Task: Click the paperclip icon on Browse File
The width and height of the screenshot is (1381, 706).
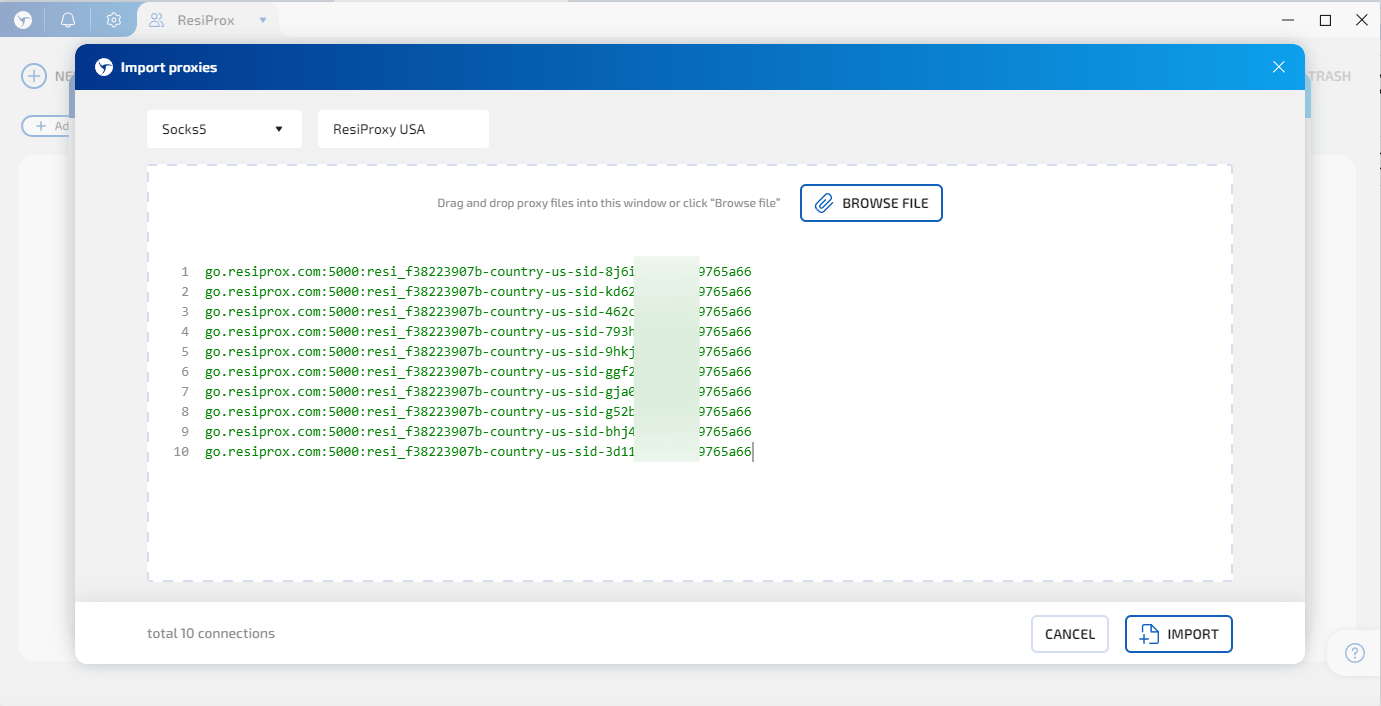Action: tap(824, 203)
